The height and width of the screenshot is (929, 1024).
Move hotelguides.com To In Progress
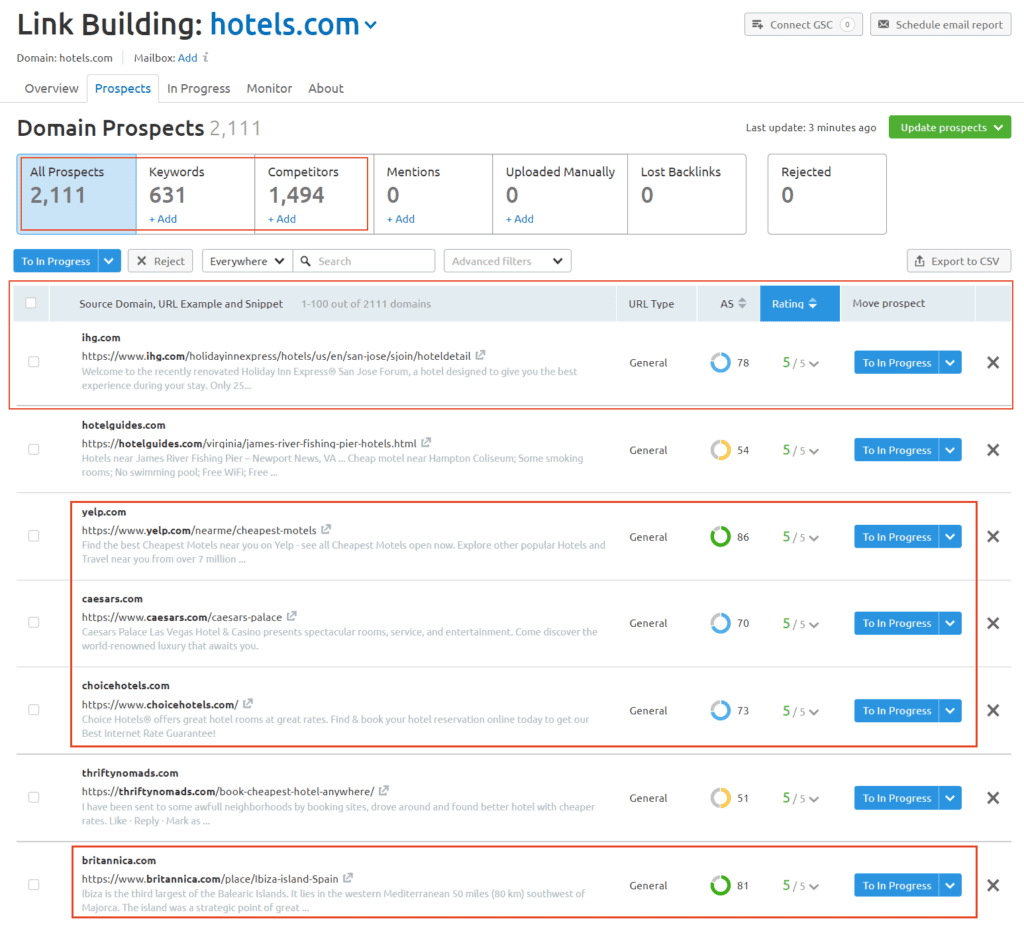897,450
